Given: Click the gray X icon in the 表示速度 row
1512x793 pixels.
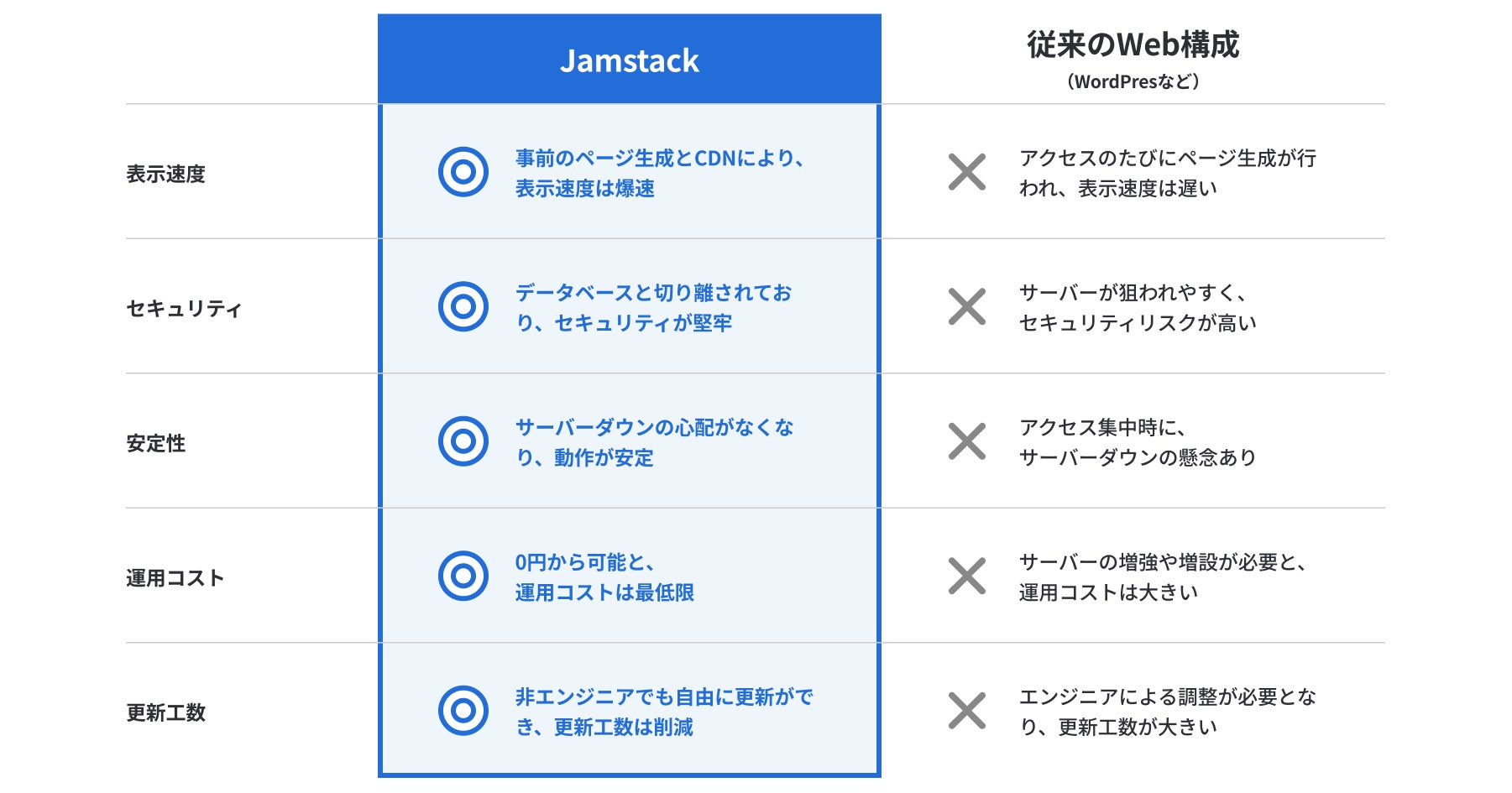Looking at the screenshot, I should (966, 172).
